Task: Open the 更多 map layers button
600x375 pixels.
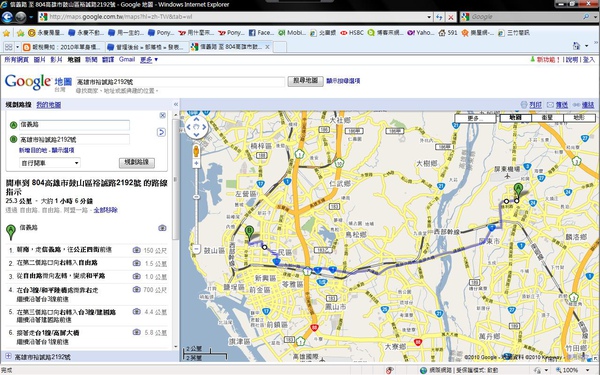Action: click(x=475, y=118)
